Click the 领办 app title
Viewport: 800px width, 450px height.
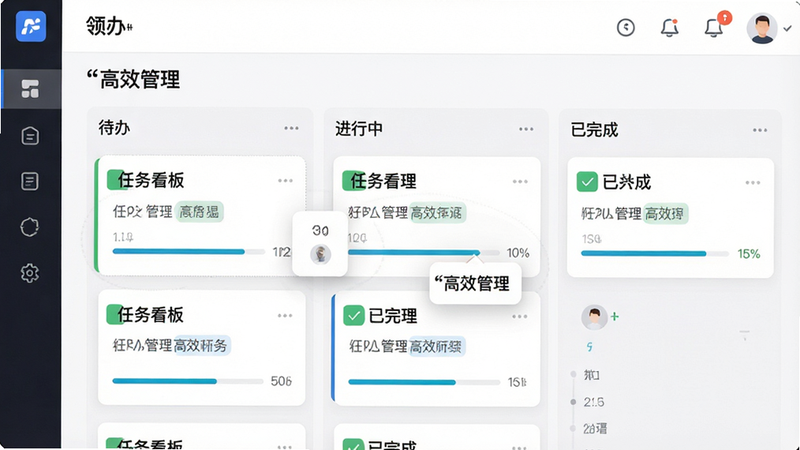(109, 26)
